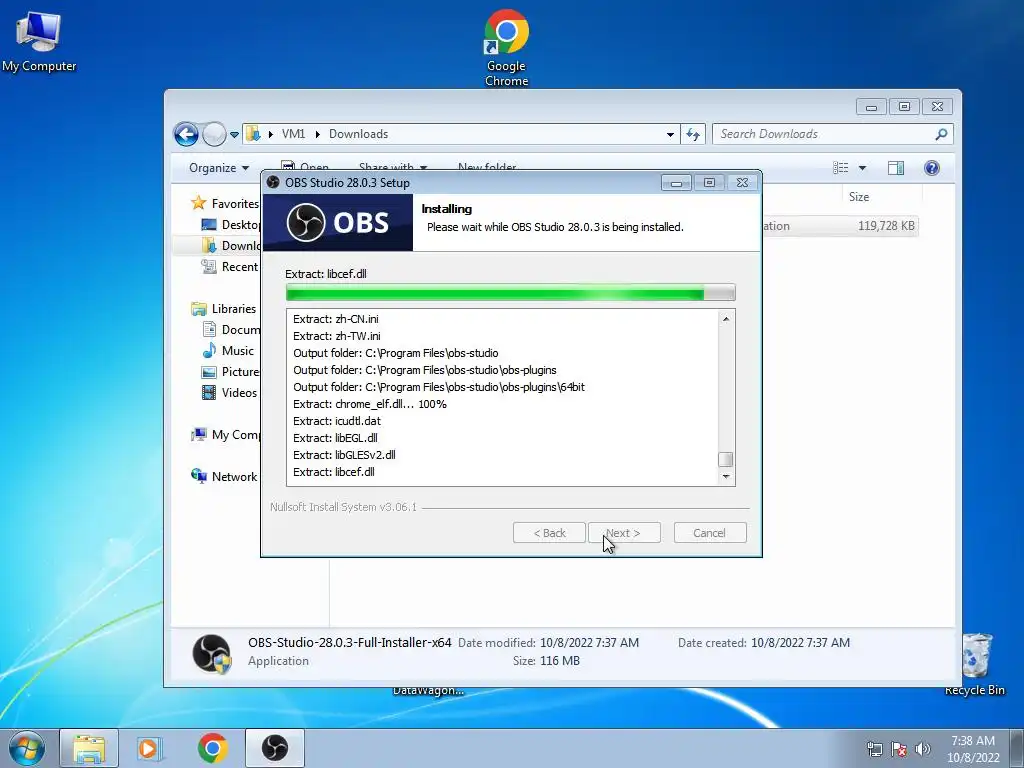Cancel the OBS Studio installation
This screenshot has height=768, width=1024.
(709, 533)
